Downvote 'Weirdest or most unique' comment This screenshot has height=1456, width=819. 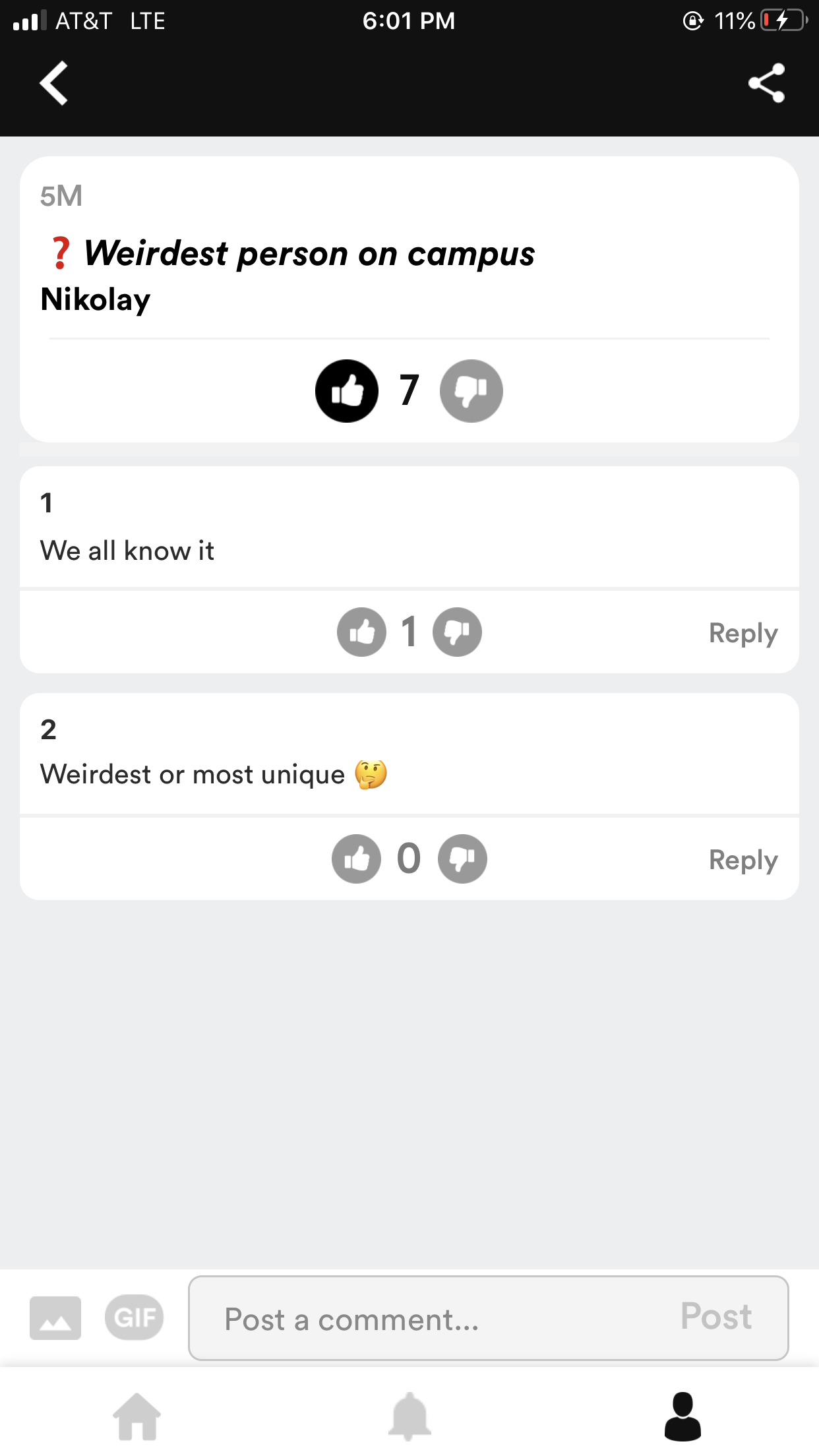[x=462, y=859]
